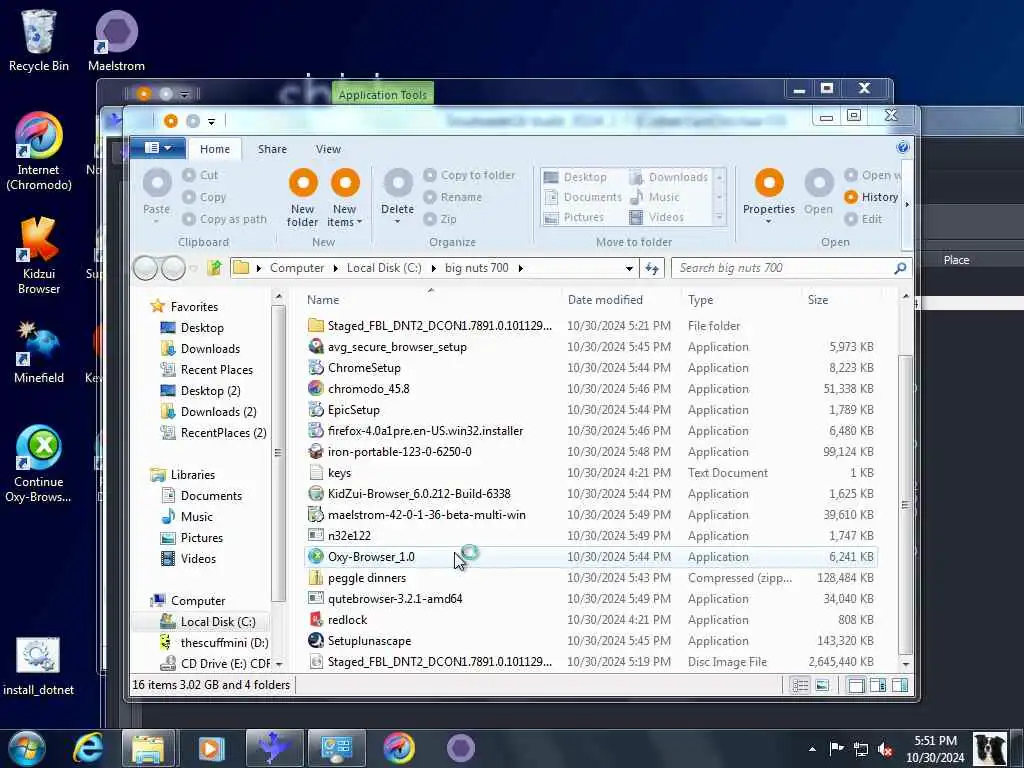The width and height of the screenshot is (1024, 768).
Task: Open the Kidzui Browser desktop shortcut
Action: pyautogui.click(x=39, y=256)
